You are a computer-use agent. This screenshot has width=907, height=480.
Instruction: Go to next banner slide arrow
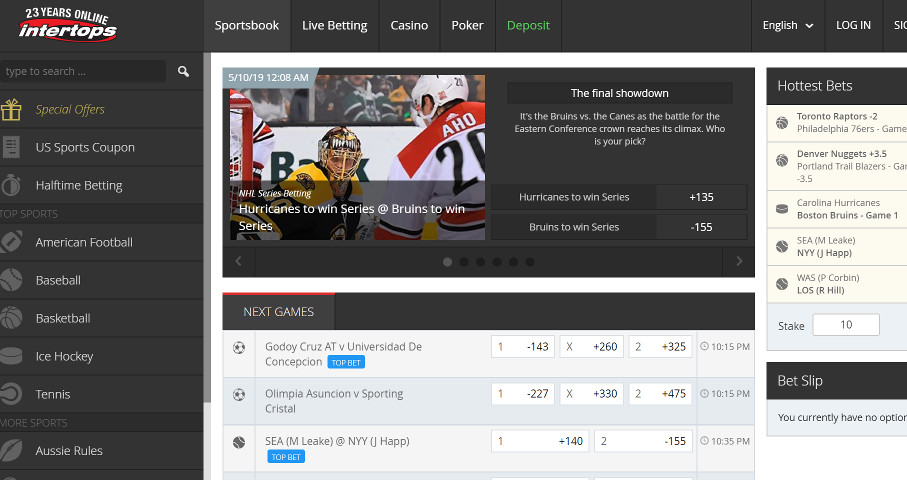(739, 261)
